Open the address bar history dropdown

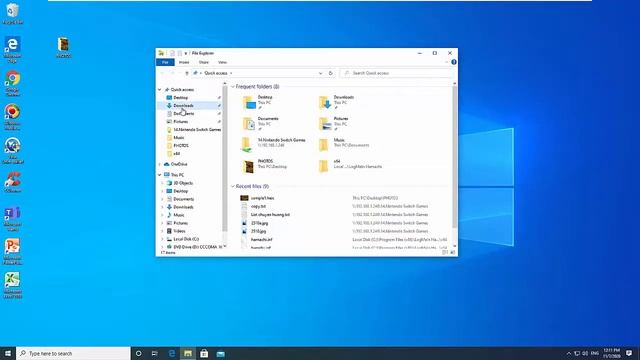tap(320, 73)
